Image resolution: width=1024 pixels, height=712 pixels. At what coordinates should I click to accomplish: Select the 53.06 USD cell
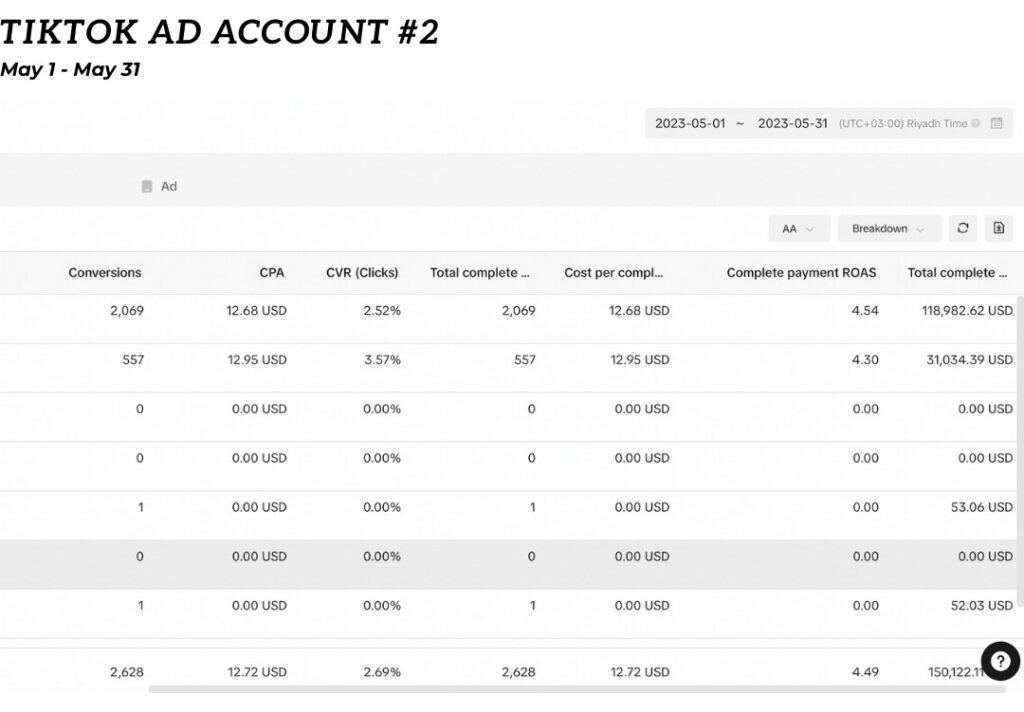tap(982, 508)
